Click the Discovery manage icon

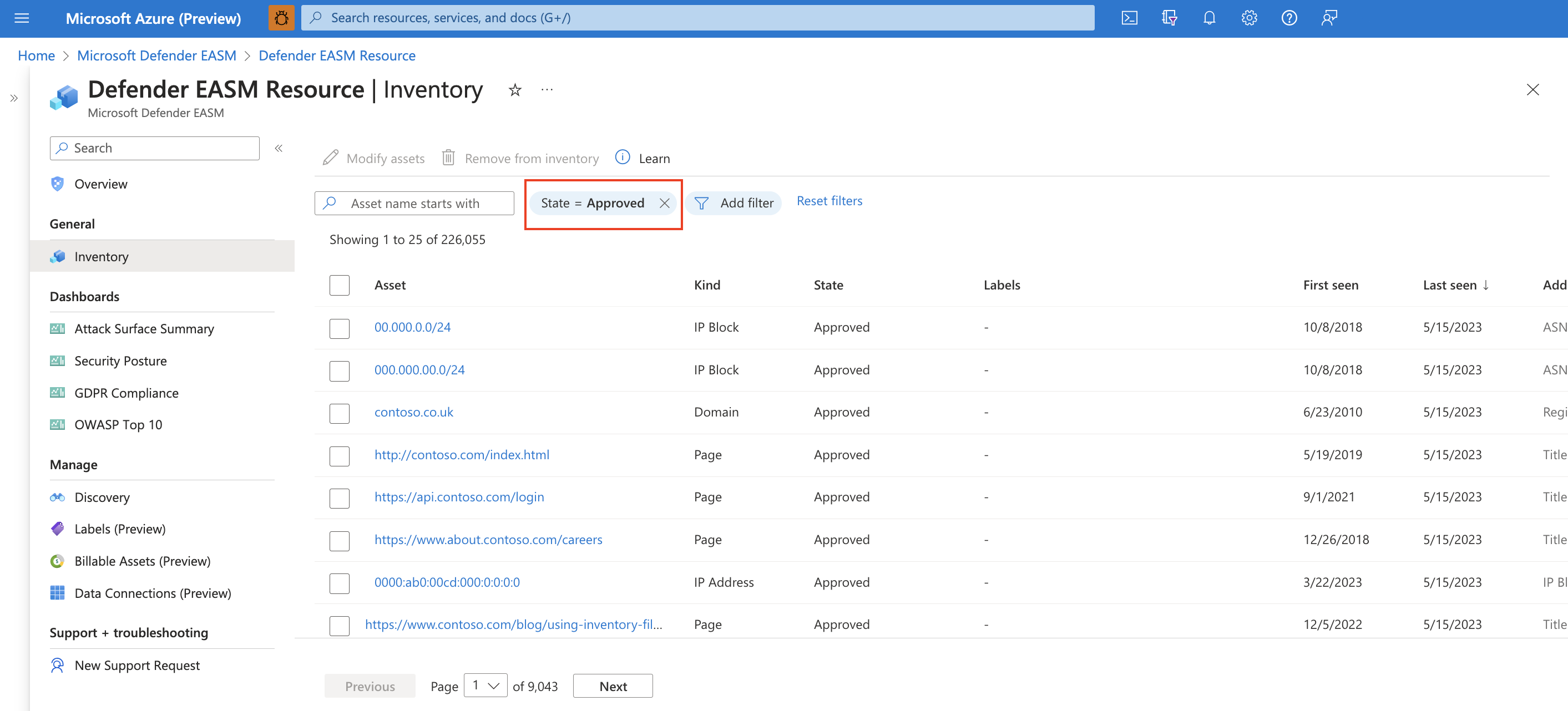(x=57, y=496)
